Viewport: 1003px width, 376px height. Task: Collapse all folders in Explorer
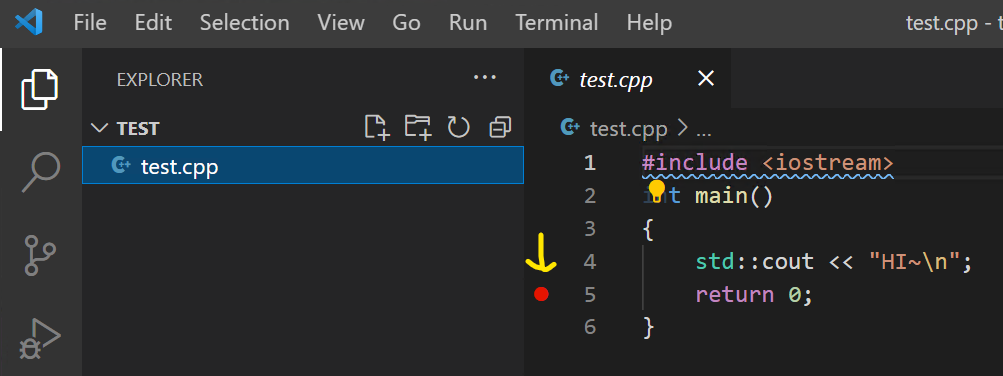point(500,128)
